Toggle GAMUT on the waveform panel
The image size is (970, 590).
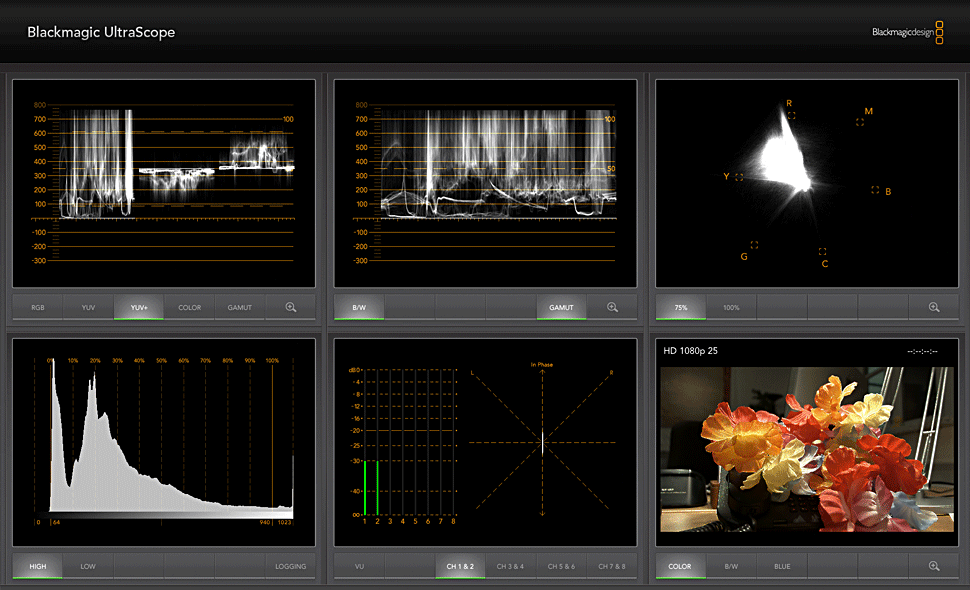[x=562, y=307]
